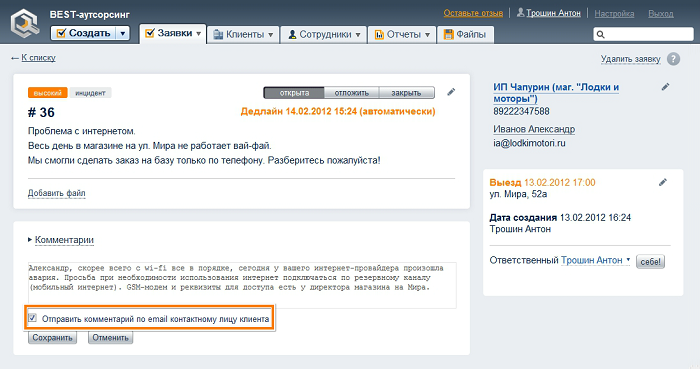Click the search input field
This screenshot has height=369, width=700.
point(643,34)
